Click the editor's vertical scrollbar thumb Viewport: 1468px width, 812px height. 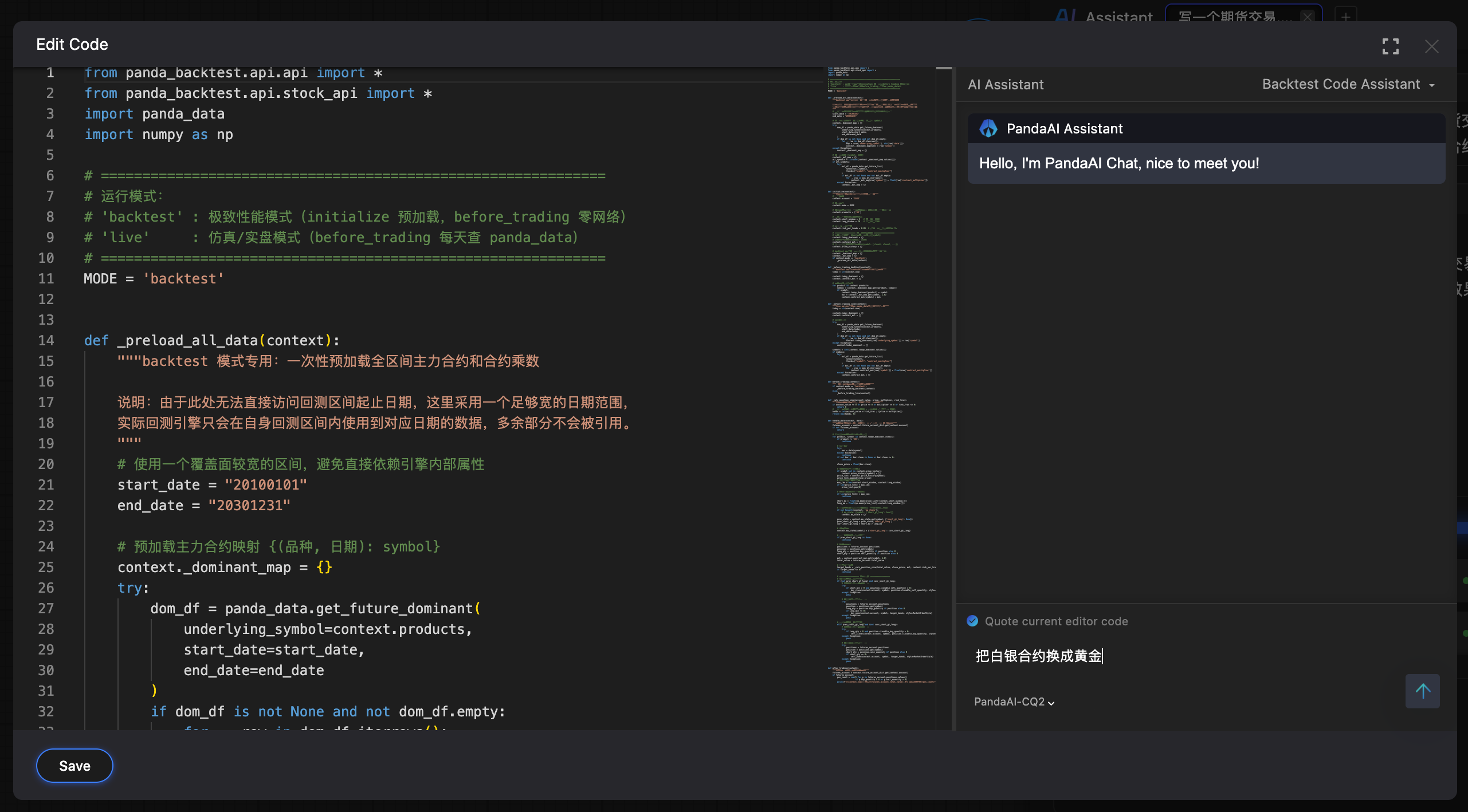[943, 69]
